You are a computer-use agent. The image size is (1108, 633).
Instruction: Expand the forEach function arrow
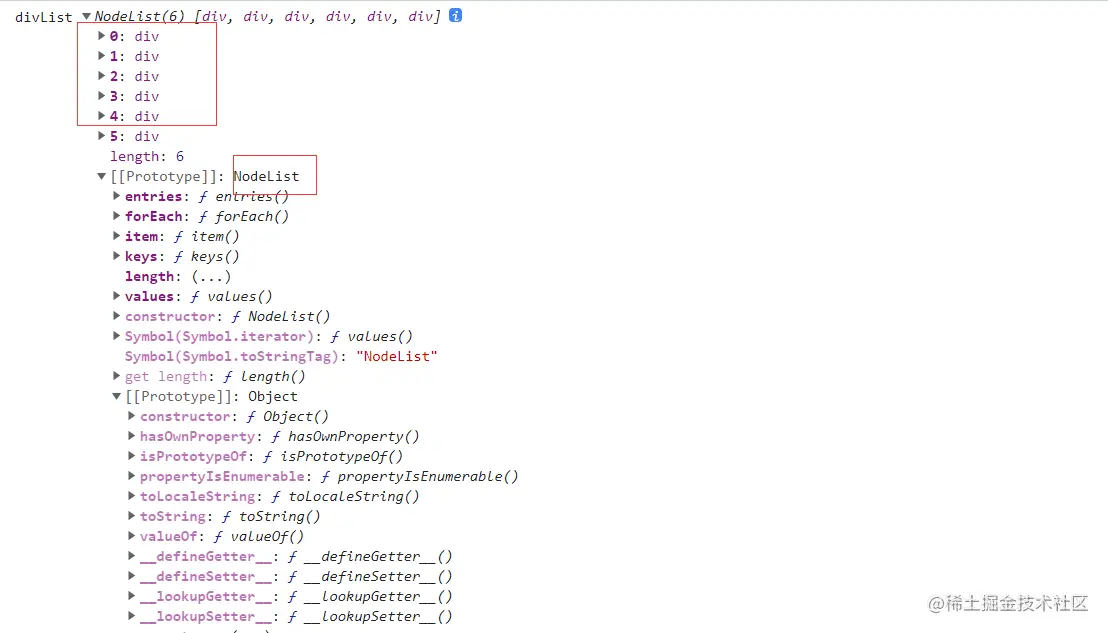[x=117, y=215]
